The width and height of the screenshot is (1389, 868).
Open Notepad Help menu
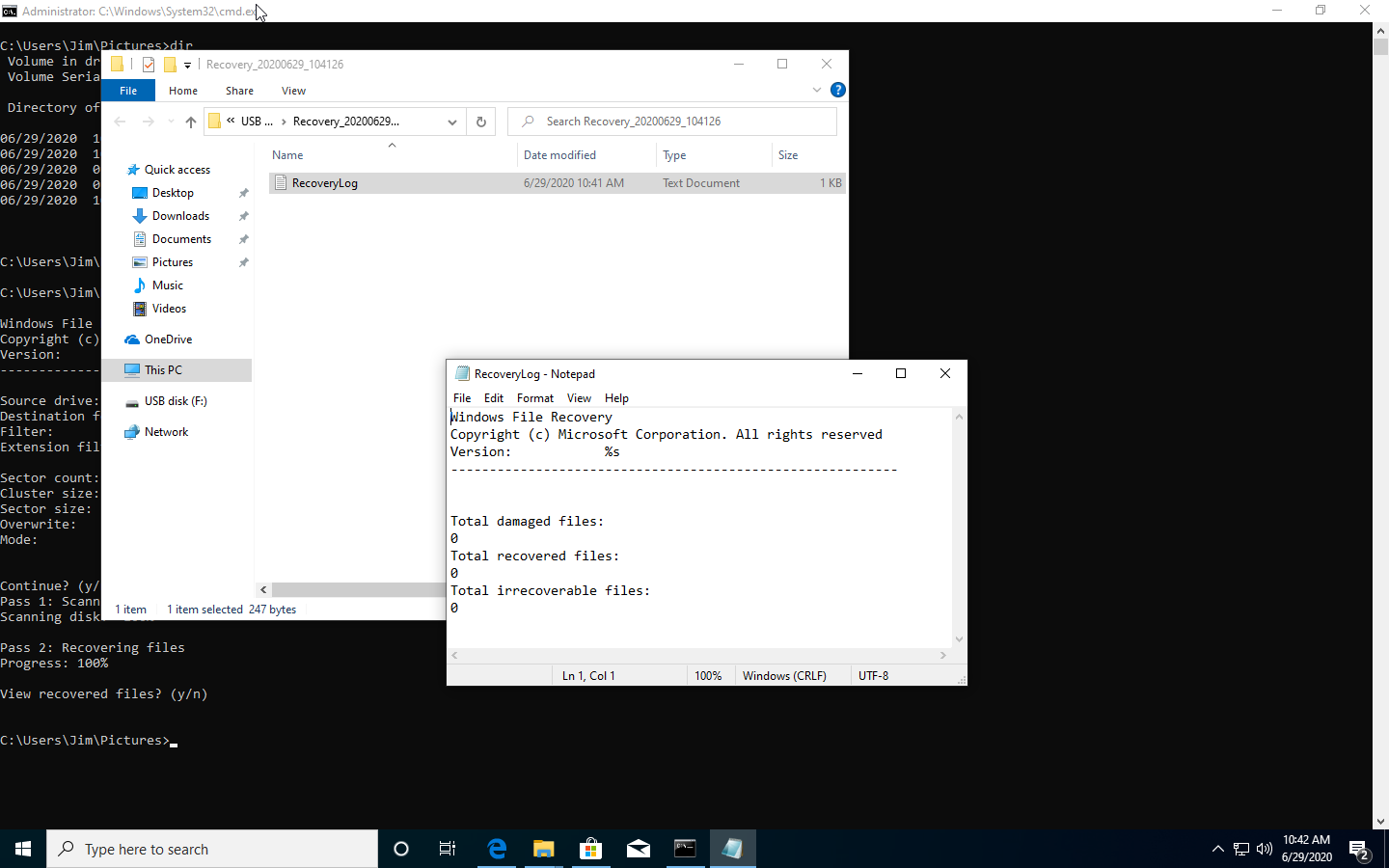coord(616,398)
